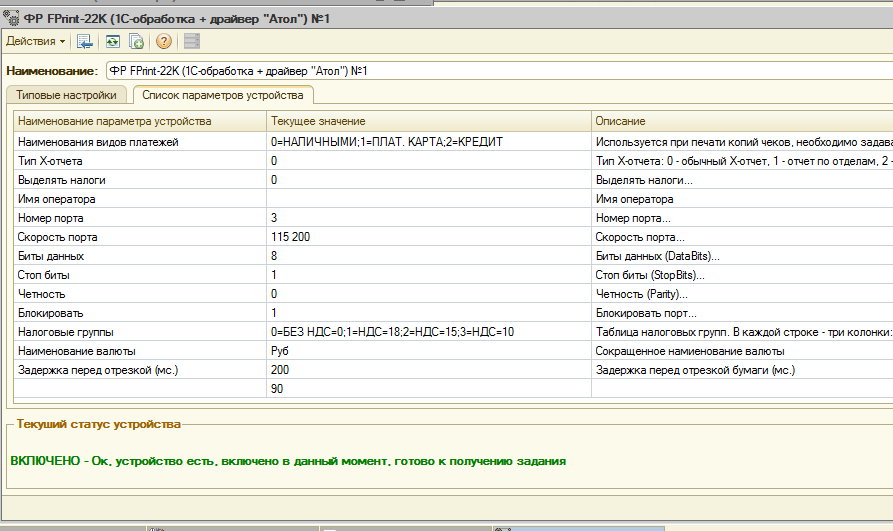This screenshot has height=531, width=893.
Task: Click the Тип Х-отчета description text
Action: point(744,161)
